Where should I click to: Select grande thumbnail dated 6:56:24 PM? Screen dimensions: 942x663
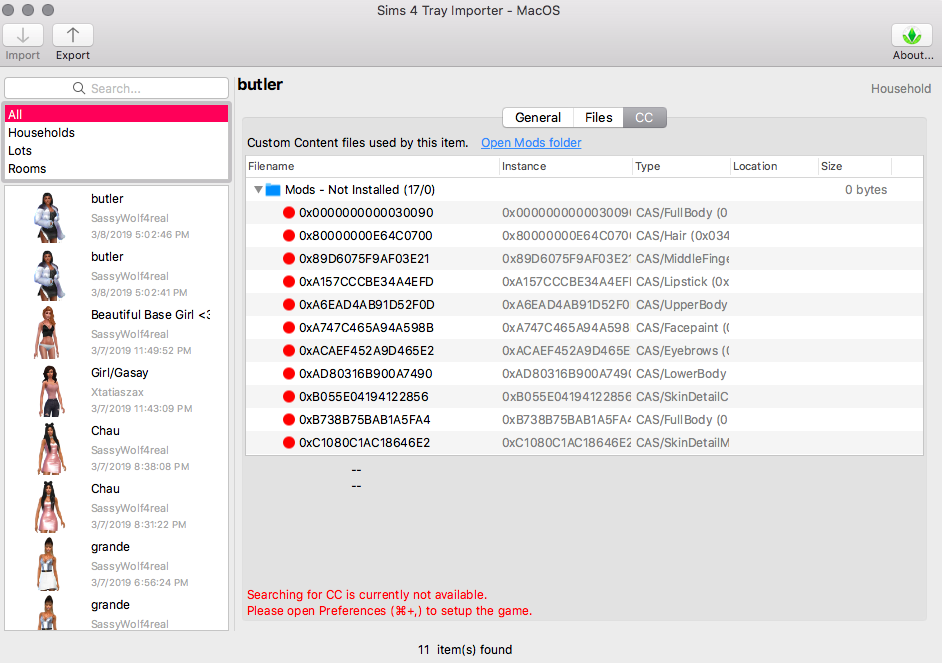click(x=48, y=565)
